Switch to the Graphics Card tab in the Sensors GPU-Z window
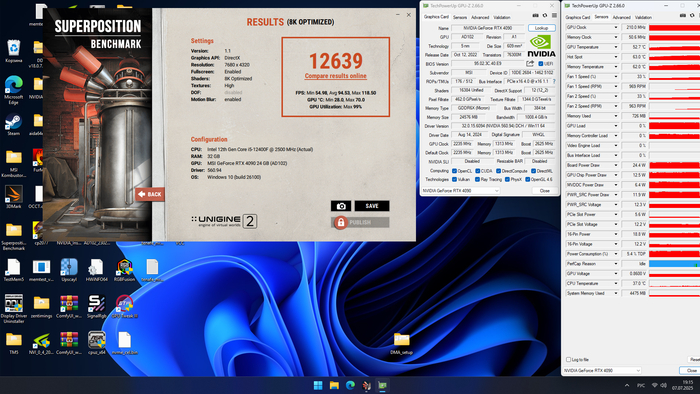The height and width of the screenshot is (394, 700). pyautogui.click(x=578, y=17)
